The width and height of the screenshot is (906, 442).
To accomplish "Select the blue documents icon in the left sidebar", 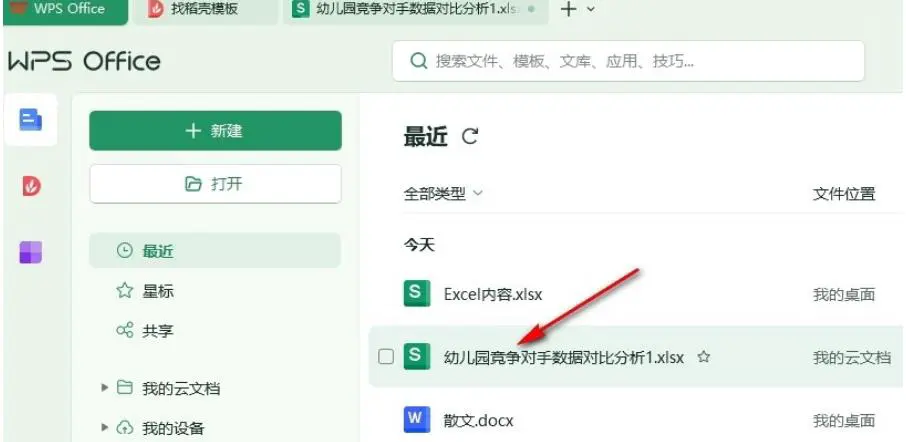I will pos(31,120).
